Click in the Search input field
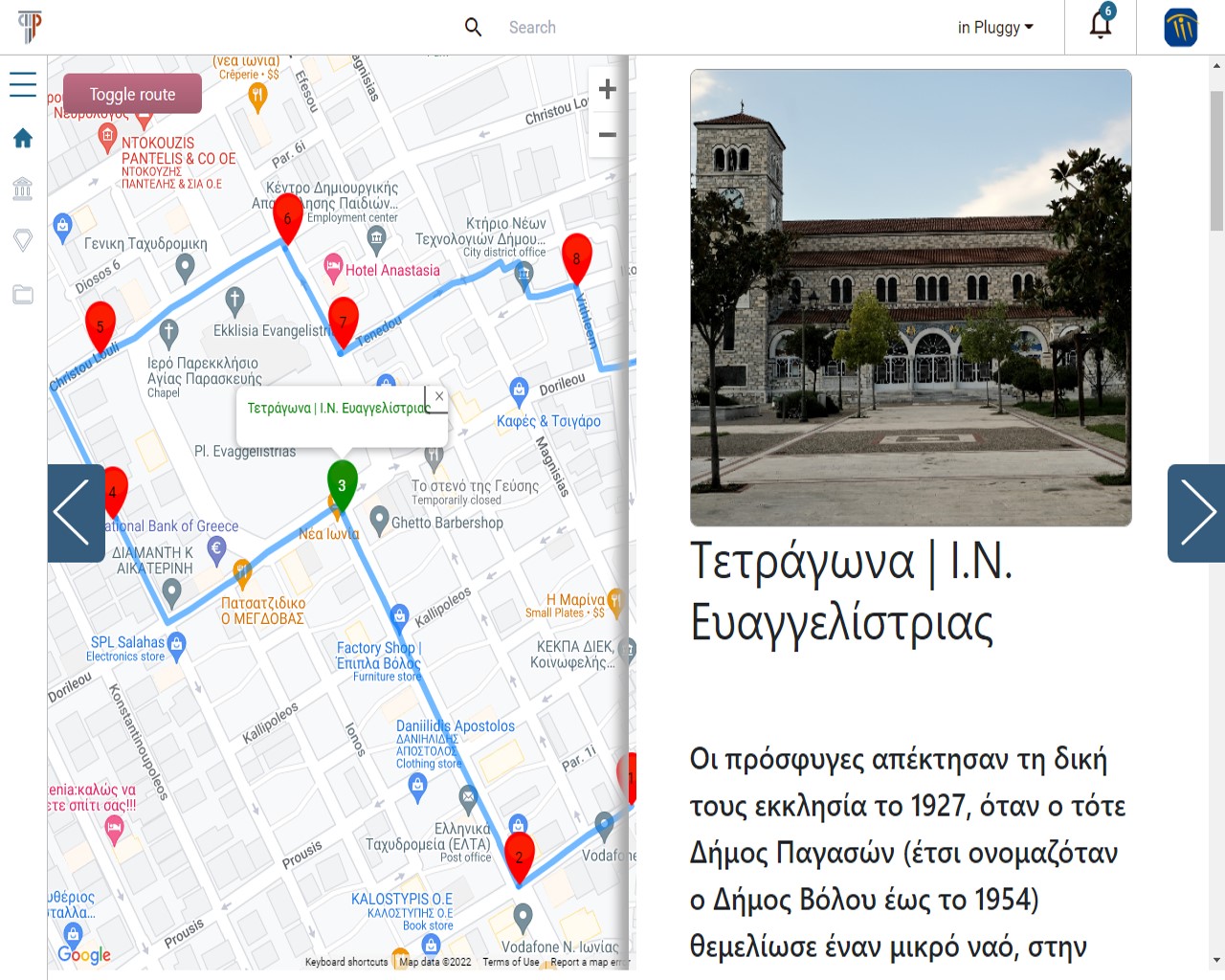 tap(670, 27)
